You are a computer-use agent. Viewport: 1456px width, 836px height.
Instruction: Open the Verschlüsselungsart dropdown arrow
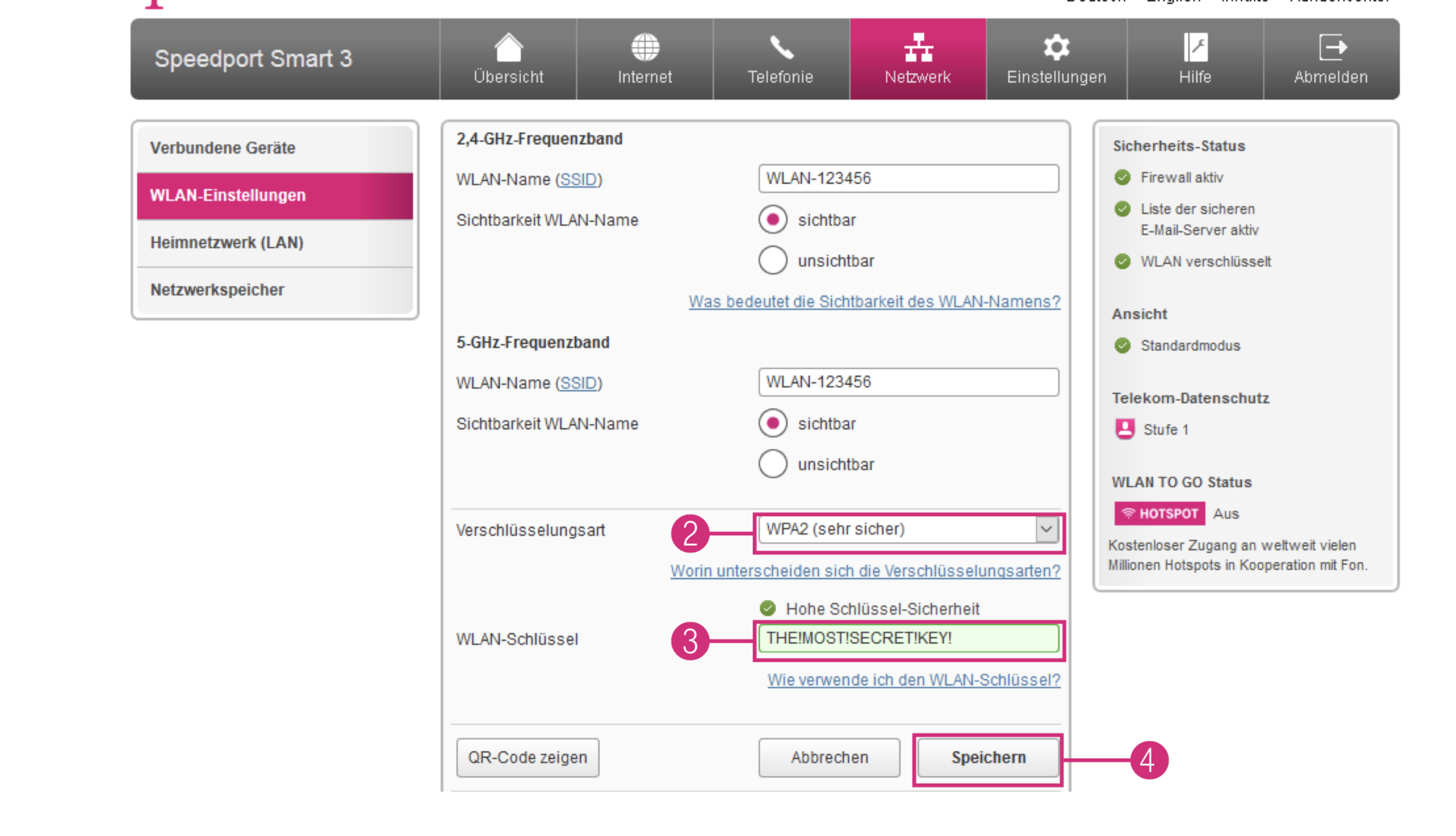coord(1046,529)
